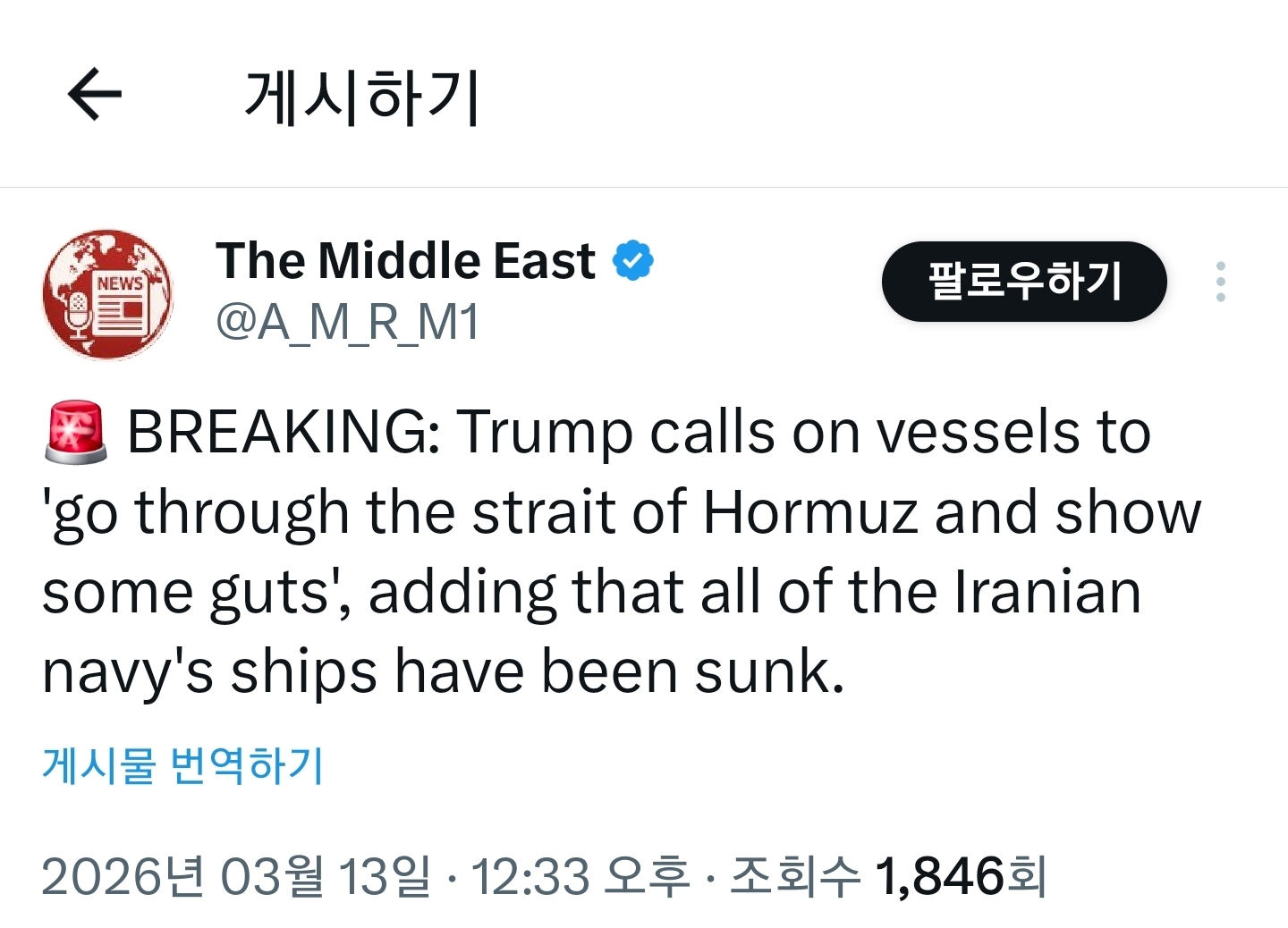Viewport: 1288px width, 928px height.
Task: Click the 게시하기 header title
Action: click(362, 95)
